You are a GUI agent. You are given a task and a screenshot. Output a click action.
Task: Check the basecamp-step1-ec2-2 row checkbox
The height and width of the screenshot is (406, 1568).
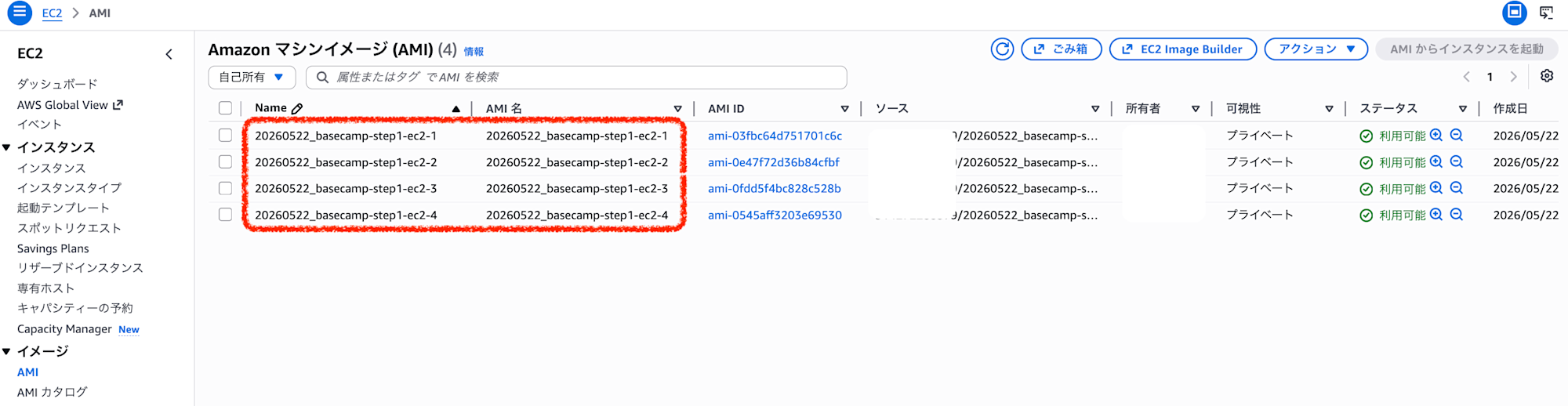click(225, 161)
